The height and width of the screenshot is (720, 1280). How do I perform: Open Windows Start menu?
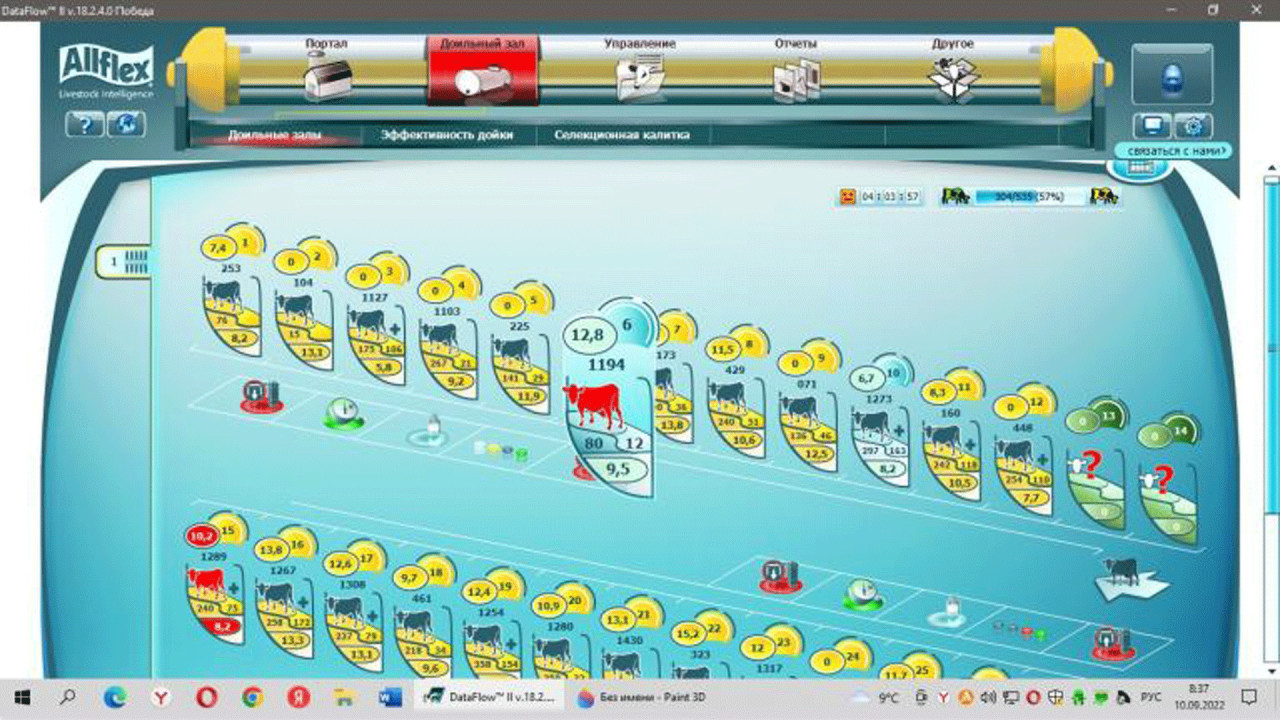22,697
